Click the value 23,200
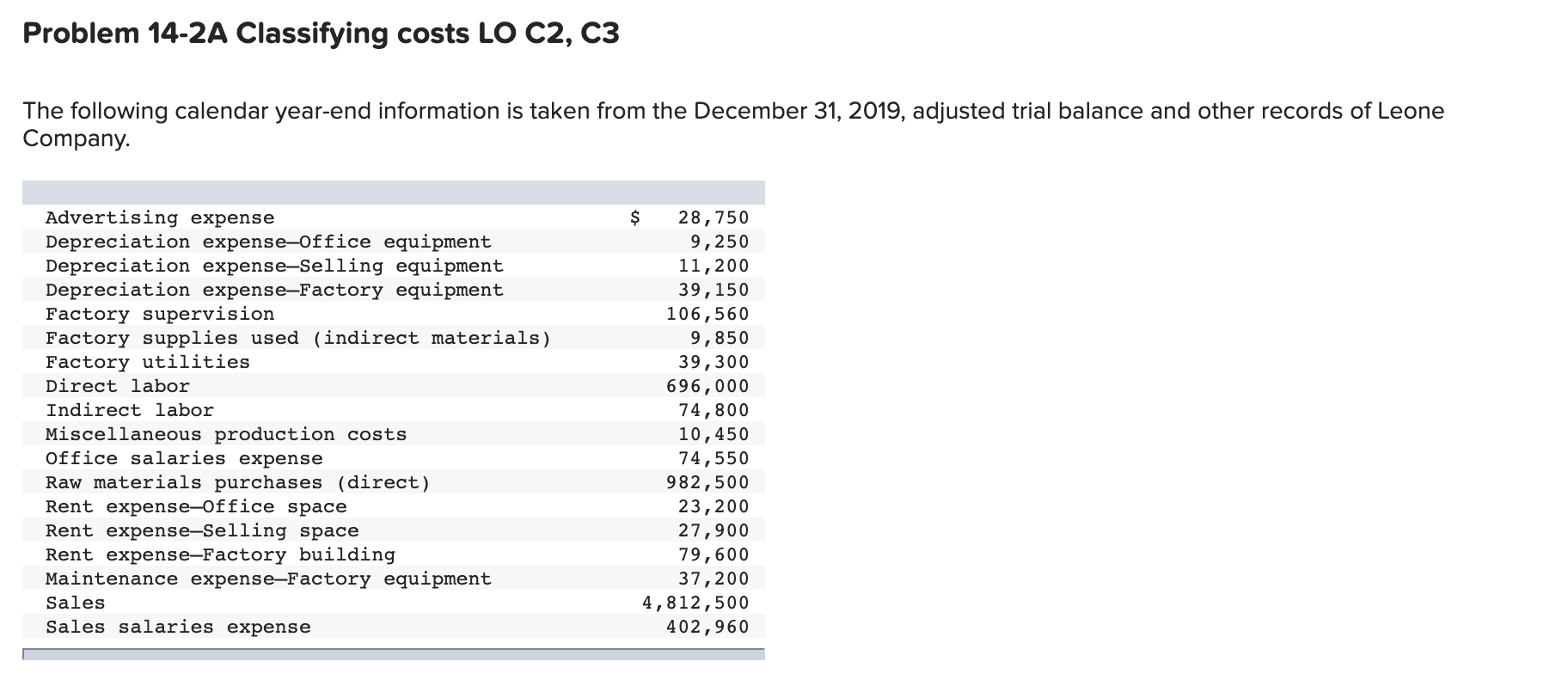 pyautogui.click(x=714, y=507)
